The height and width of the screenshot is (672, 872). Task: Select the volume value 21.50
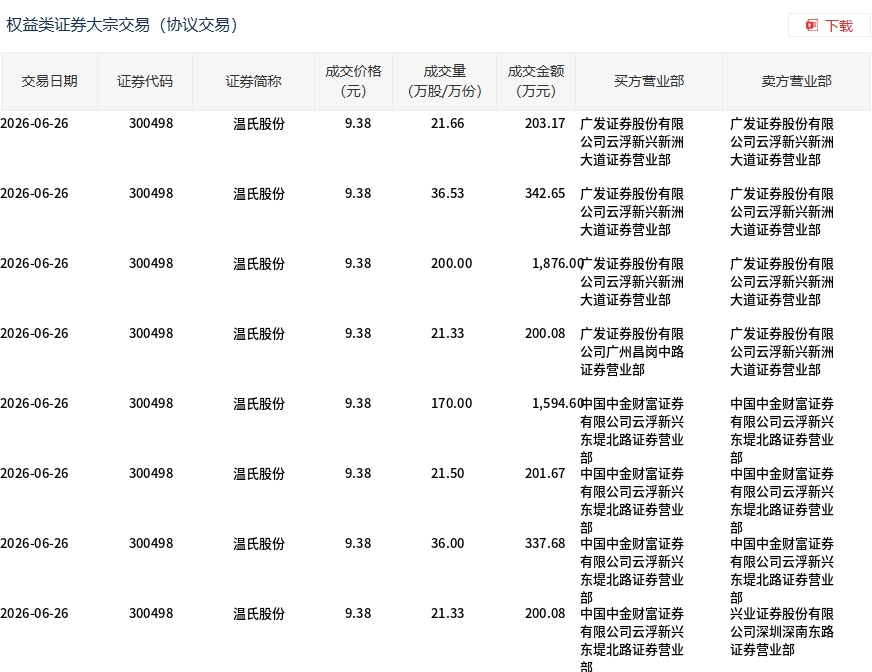coord(447,473)
